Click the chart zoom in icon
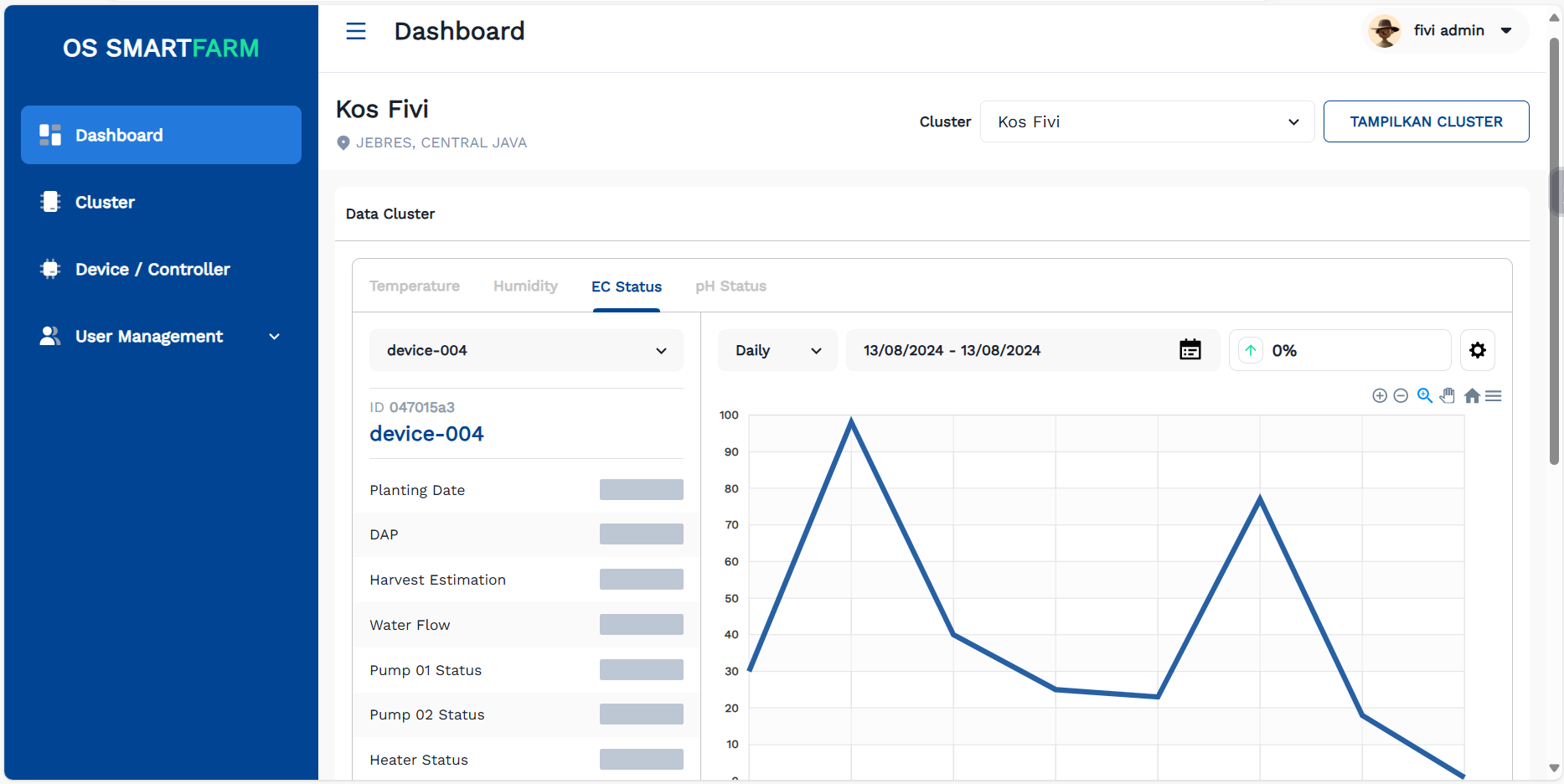The image size is (1564, 784). tap(1379, 396)
